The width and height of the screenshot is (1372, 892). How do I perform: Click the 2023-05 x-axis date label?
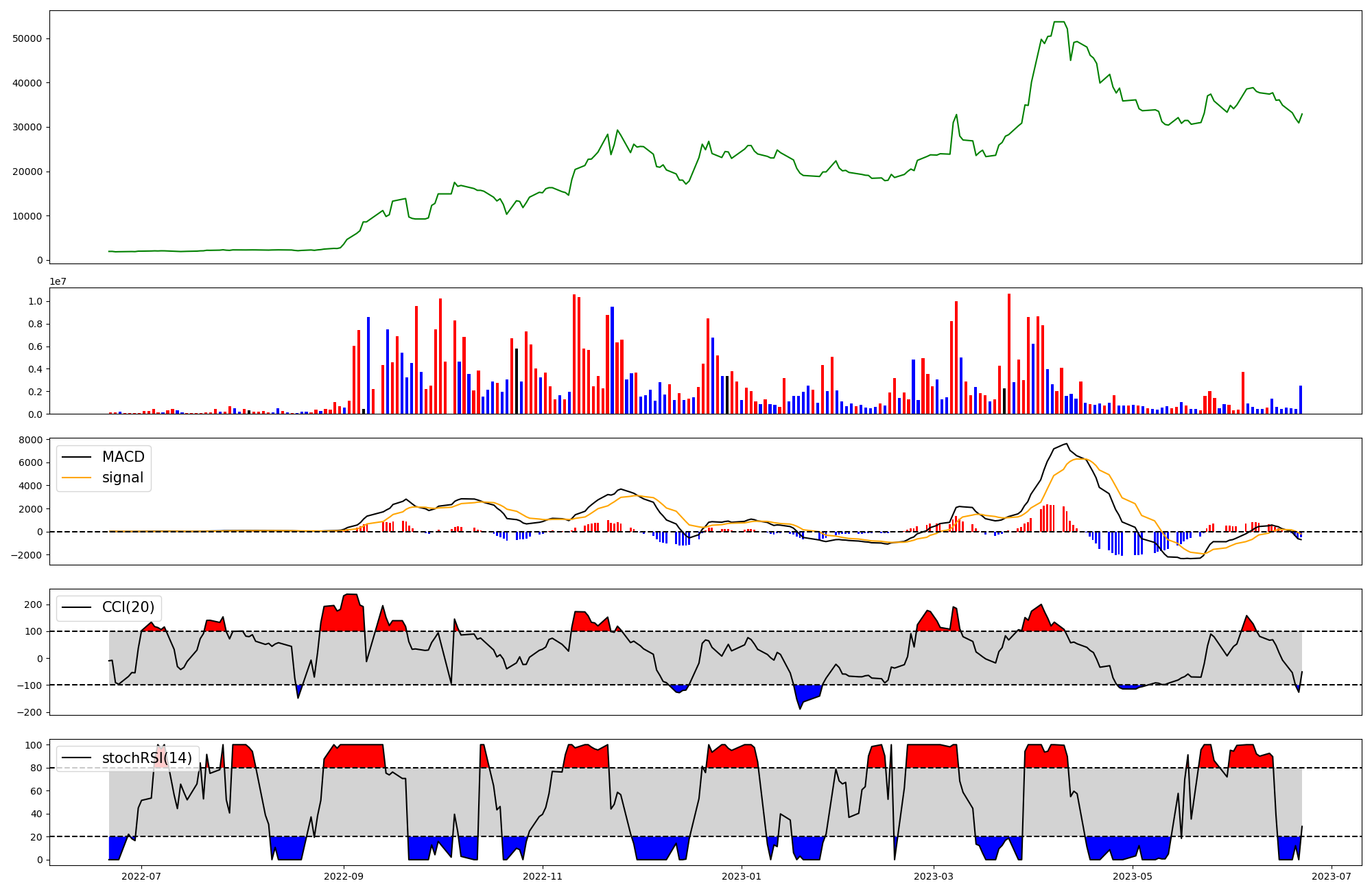pos(1133,876)
